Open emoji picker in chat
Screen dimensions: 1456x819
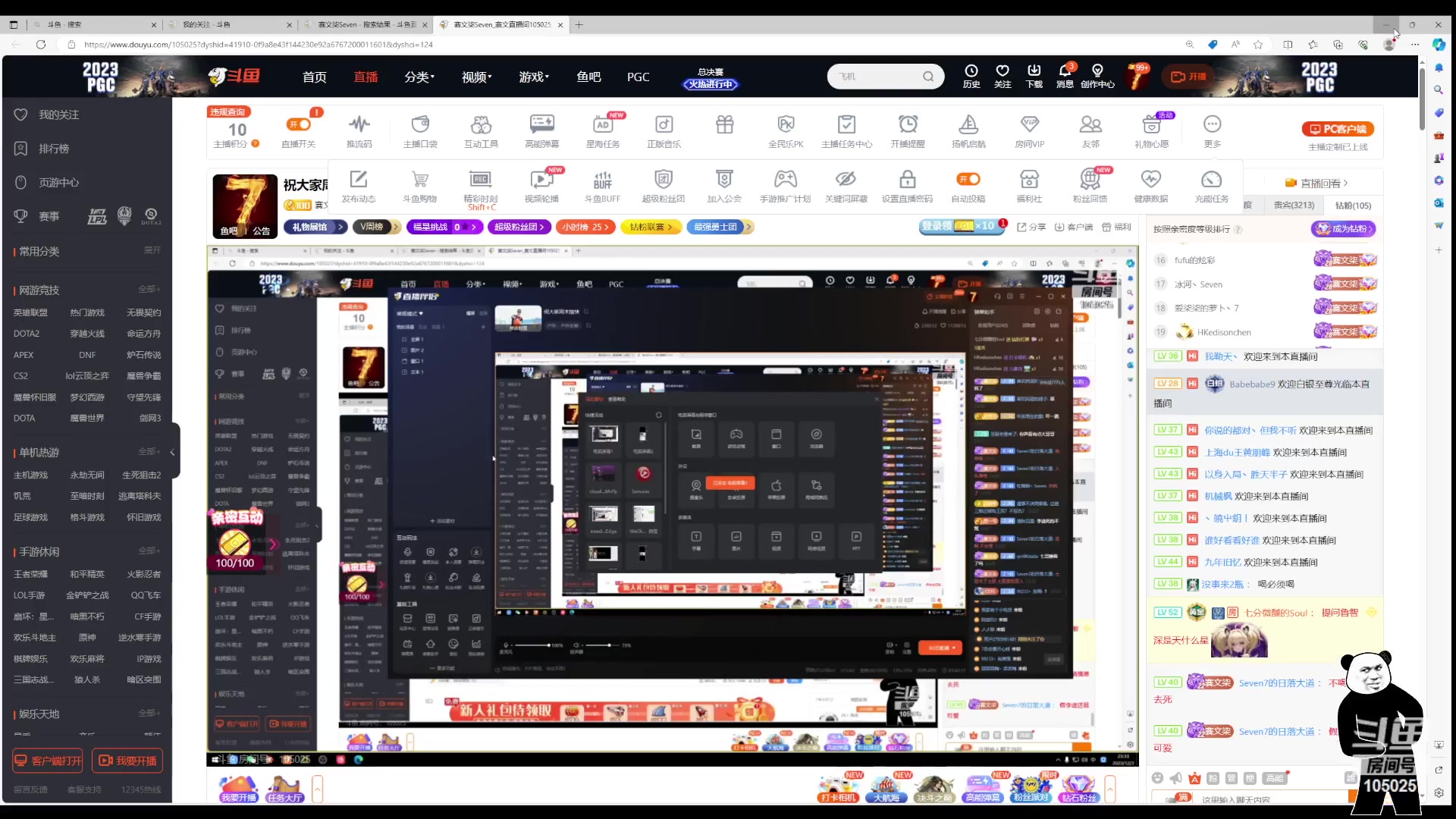point(1157,778)
